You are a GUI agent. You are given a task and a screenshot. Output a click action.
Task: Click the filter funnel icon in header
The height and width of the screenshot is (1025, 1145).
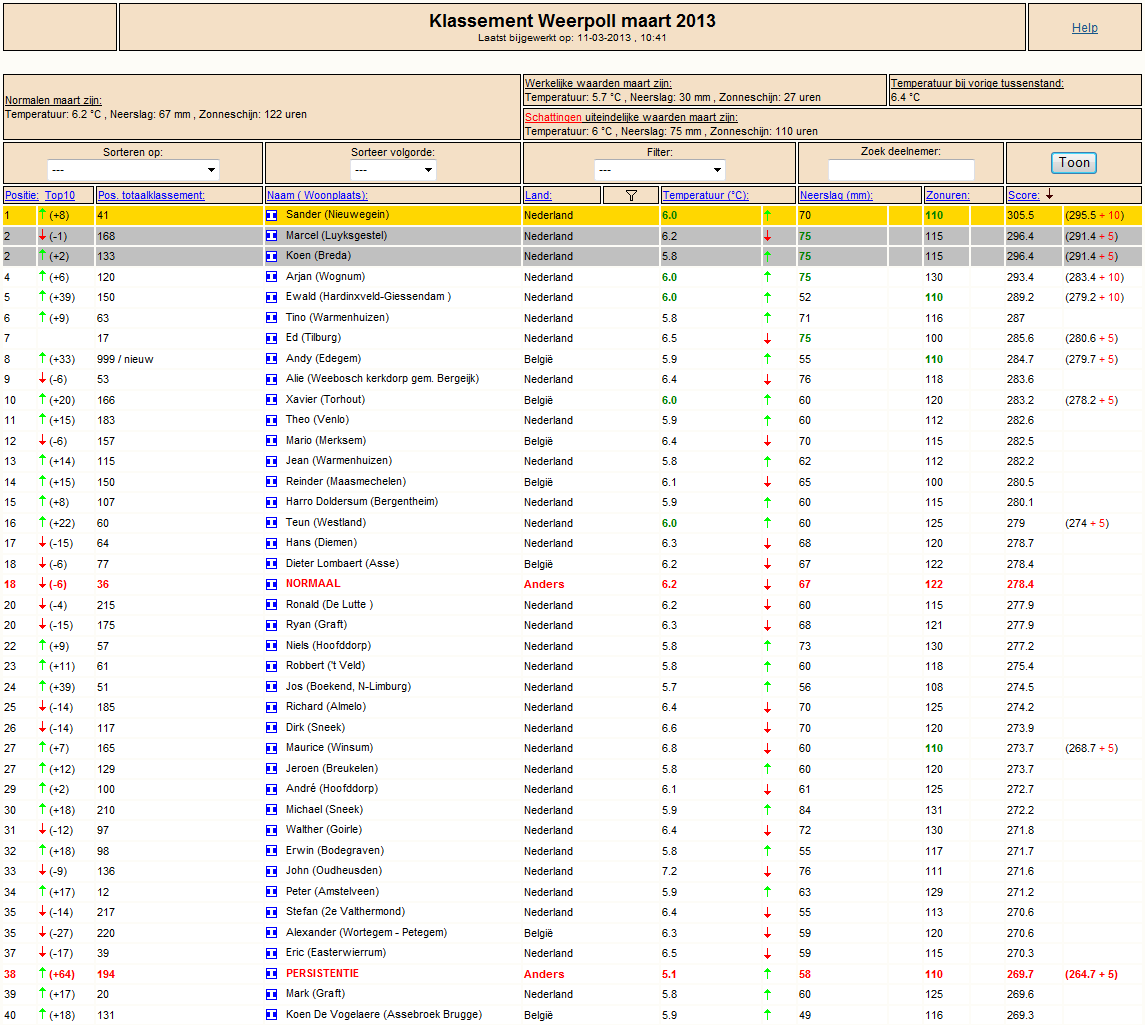(x=631, y=195)
